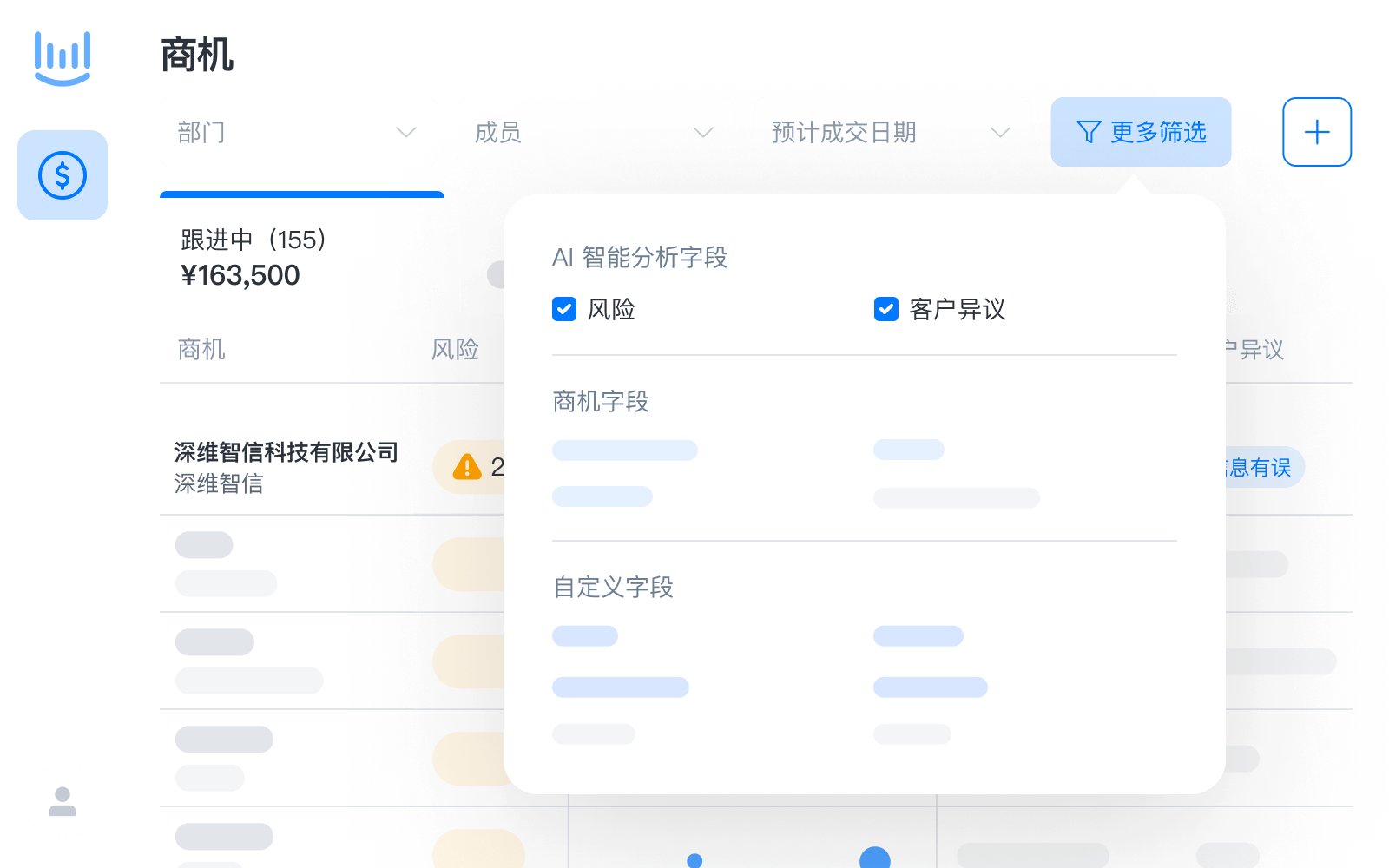Select the dollar sign sidebar icon

click(62, 174)
